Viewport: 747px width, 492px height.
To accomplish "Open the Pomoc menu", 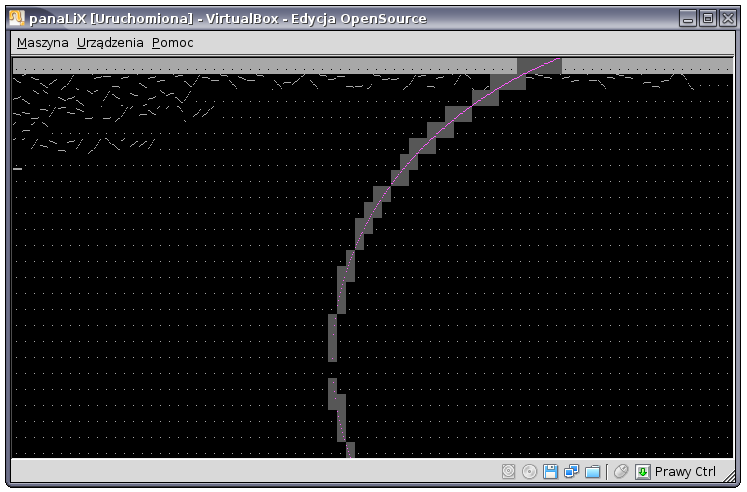I will tap(172, 43).
